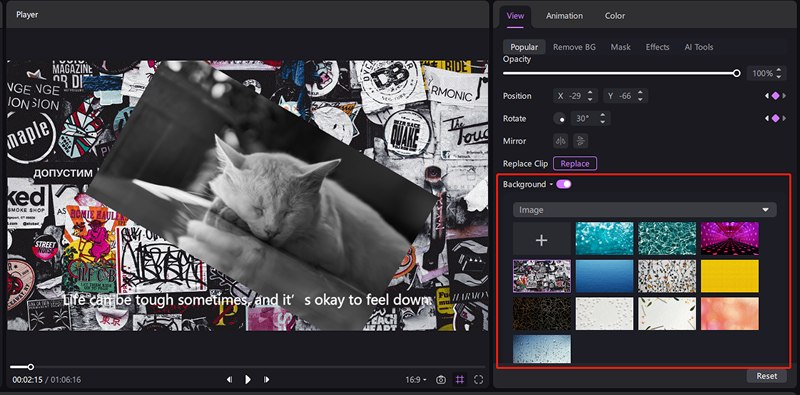Open the AI Tools sub-tab
This screenshot has height=395, width=800.
698,47
